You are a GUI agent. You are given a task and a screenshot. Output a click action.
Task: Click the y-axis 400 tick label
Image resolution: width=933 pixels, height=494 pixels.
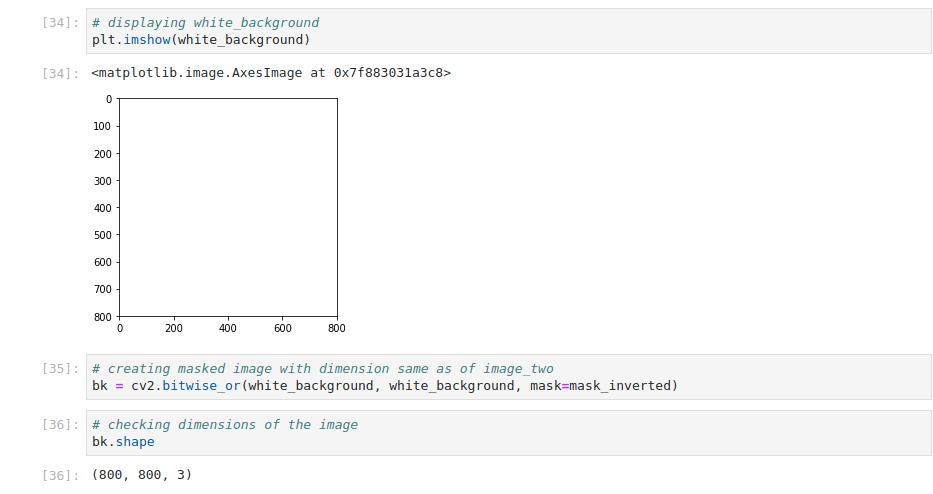pos(102,208)
